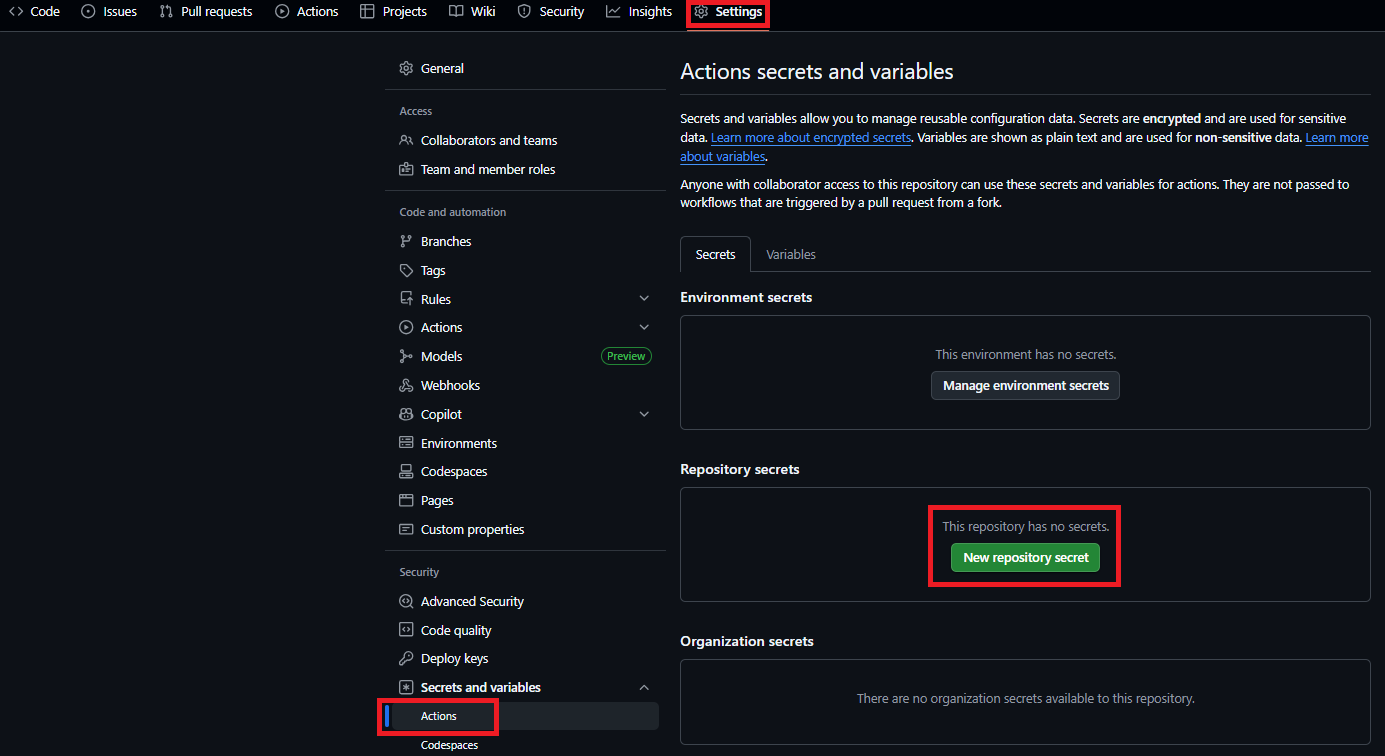The image size is (1385, 756).
Task: Click New repository secret button
Action: 1026,558
